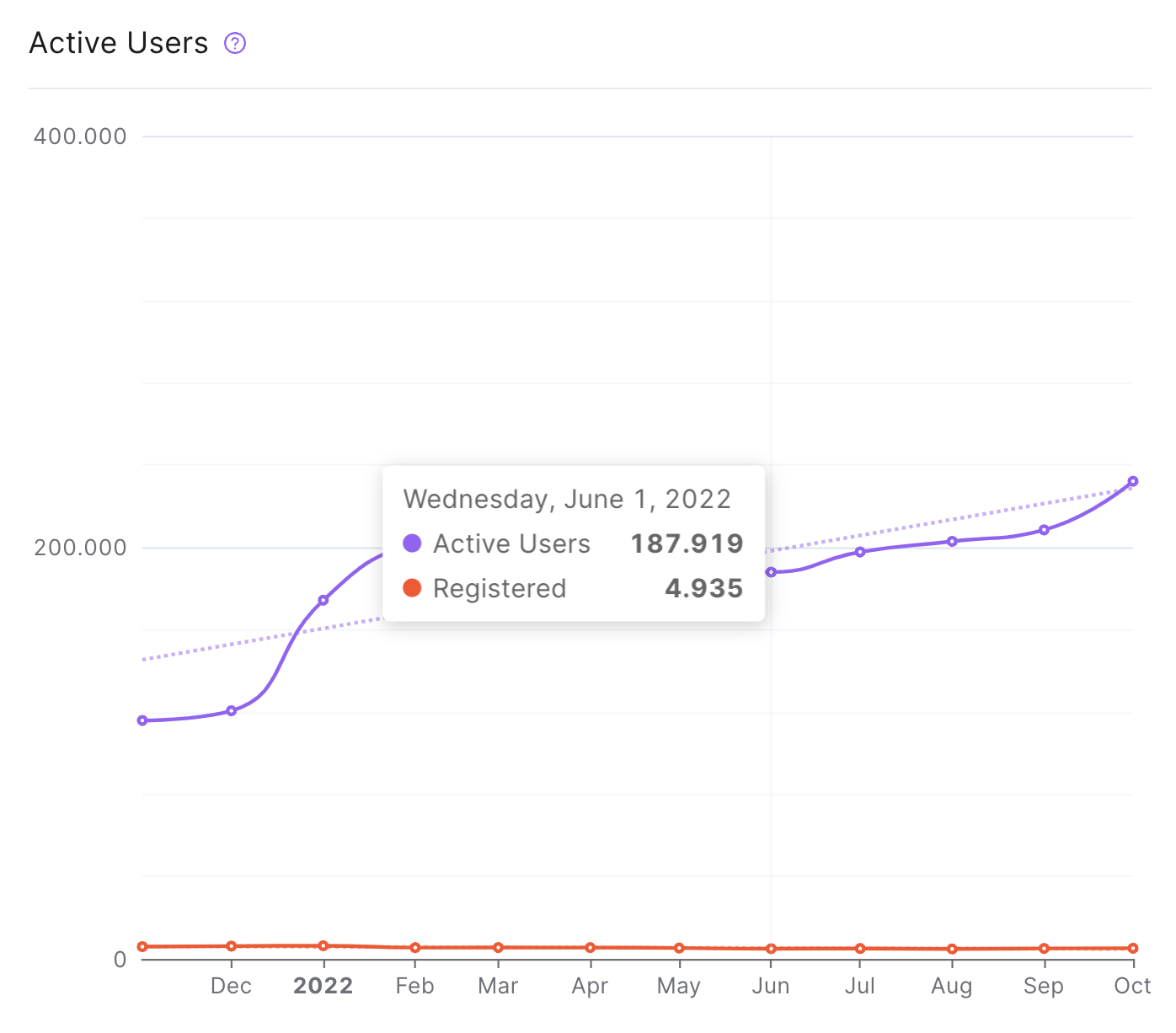Select the Active Users data point for Jul
The height and width of the screenshot is (1033, 1176).
point(860,552)
